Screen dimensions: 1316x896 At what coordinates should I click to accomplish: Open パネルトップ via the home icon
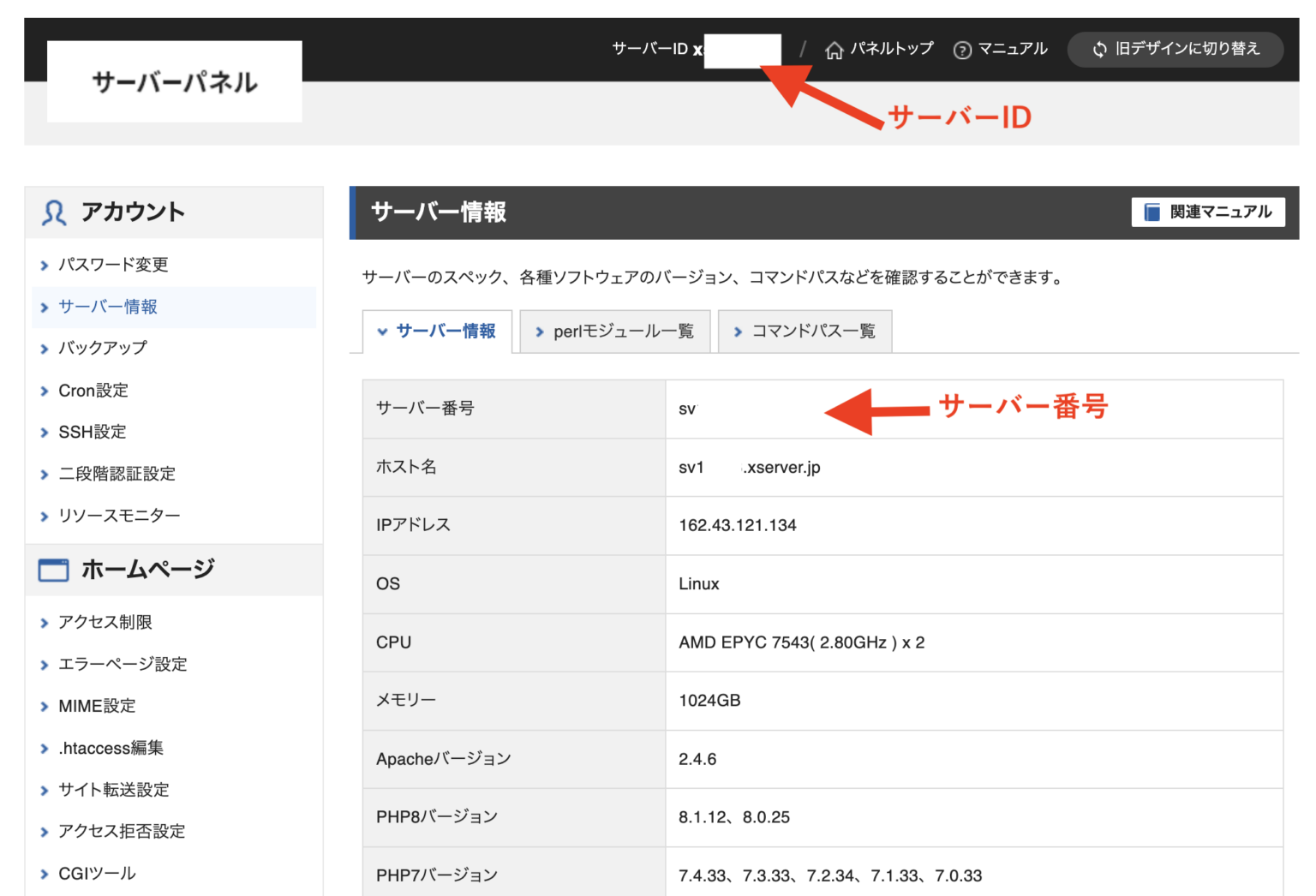[835, 50]
